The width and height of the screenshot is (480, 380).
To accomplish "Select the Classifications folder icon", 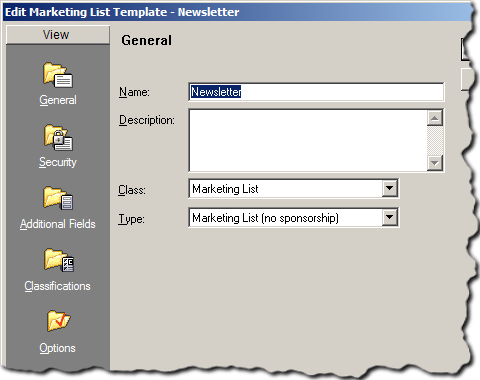I will [59, 260].
